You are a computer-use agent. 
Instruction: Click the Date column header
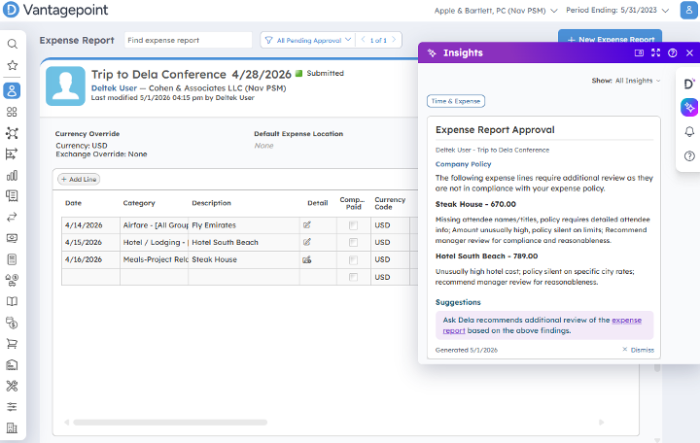[73, 203]
